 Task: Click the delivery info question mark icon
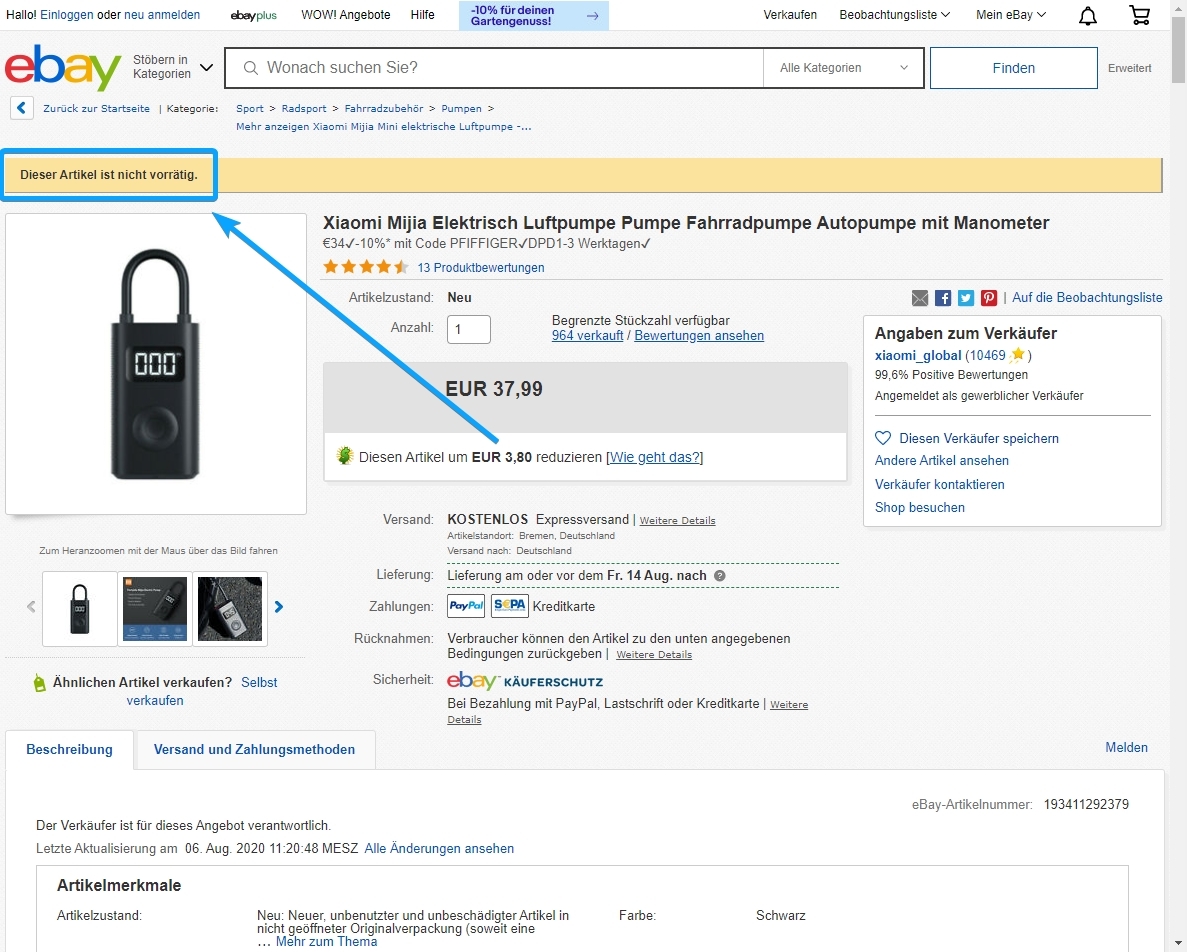coord(720,576)
